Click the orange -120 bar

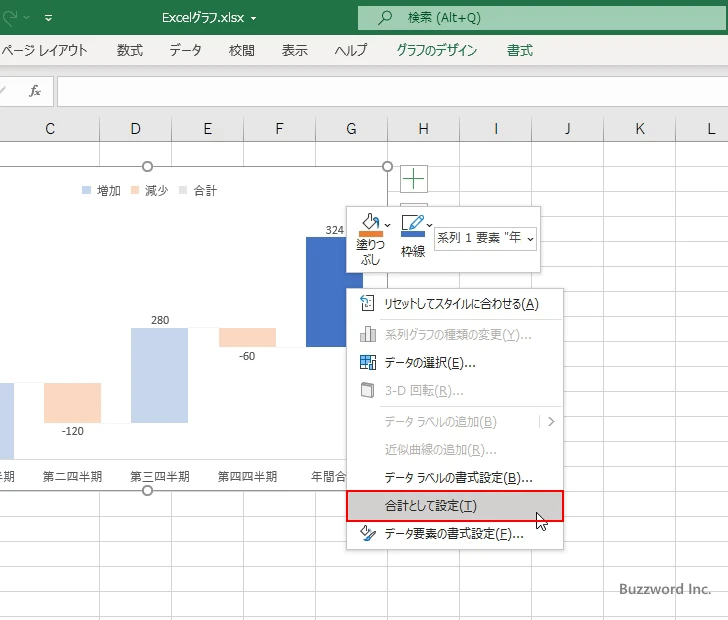72,403
